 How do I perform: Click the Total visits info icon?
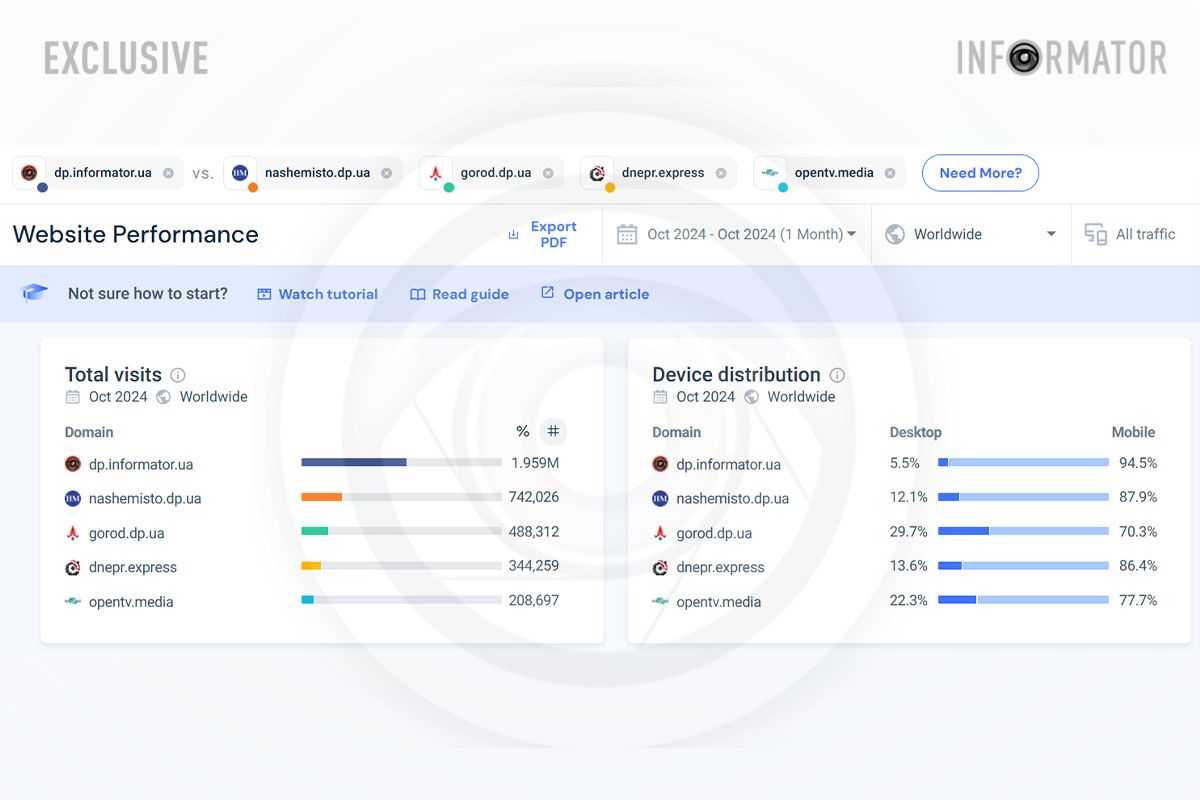point(178,375)
